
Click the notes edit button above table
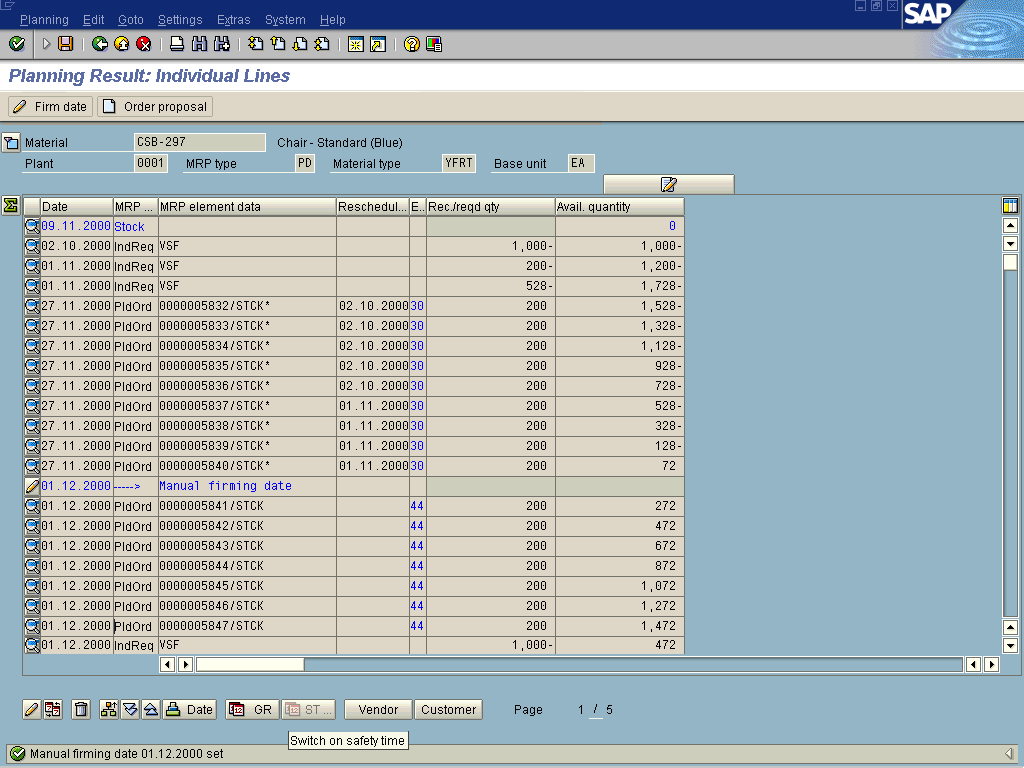(x=669, y=184)
